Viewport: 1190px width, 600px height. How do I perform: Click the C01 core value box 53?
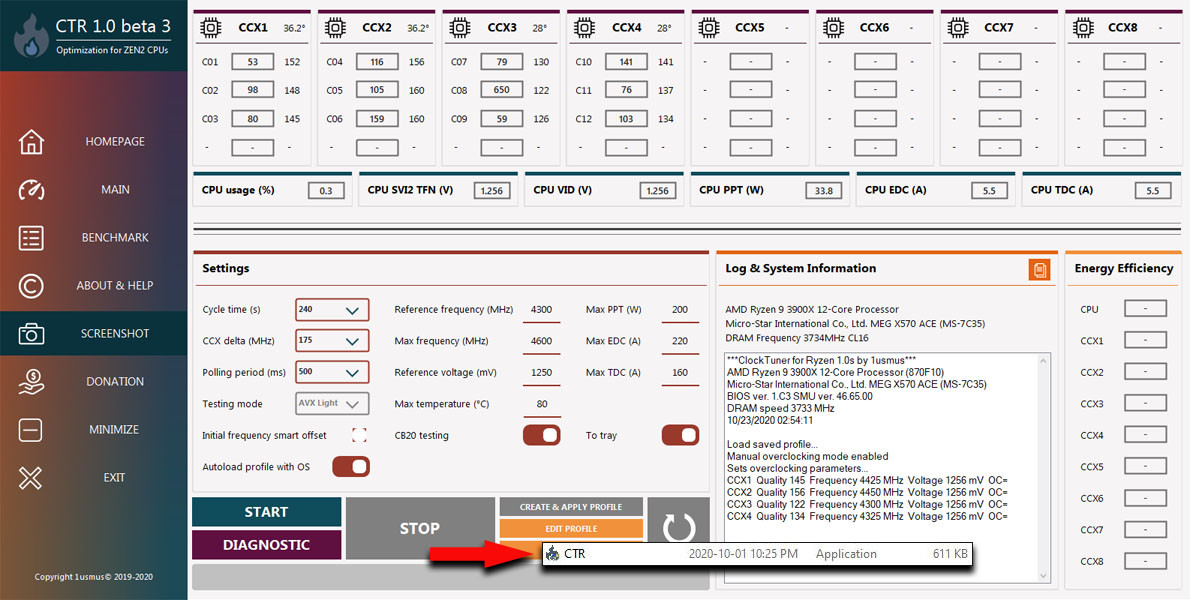tap(253, 62)
